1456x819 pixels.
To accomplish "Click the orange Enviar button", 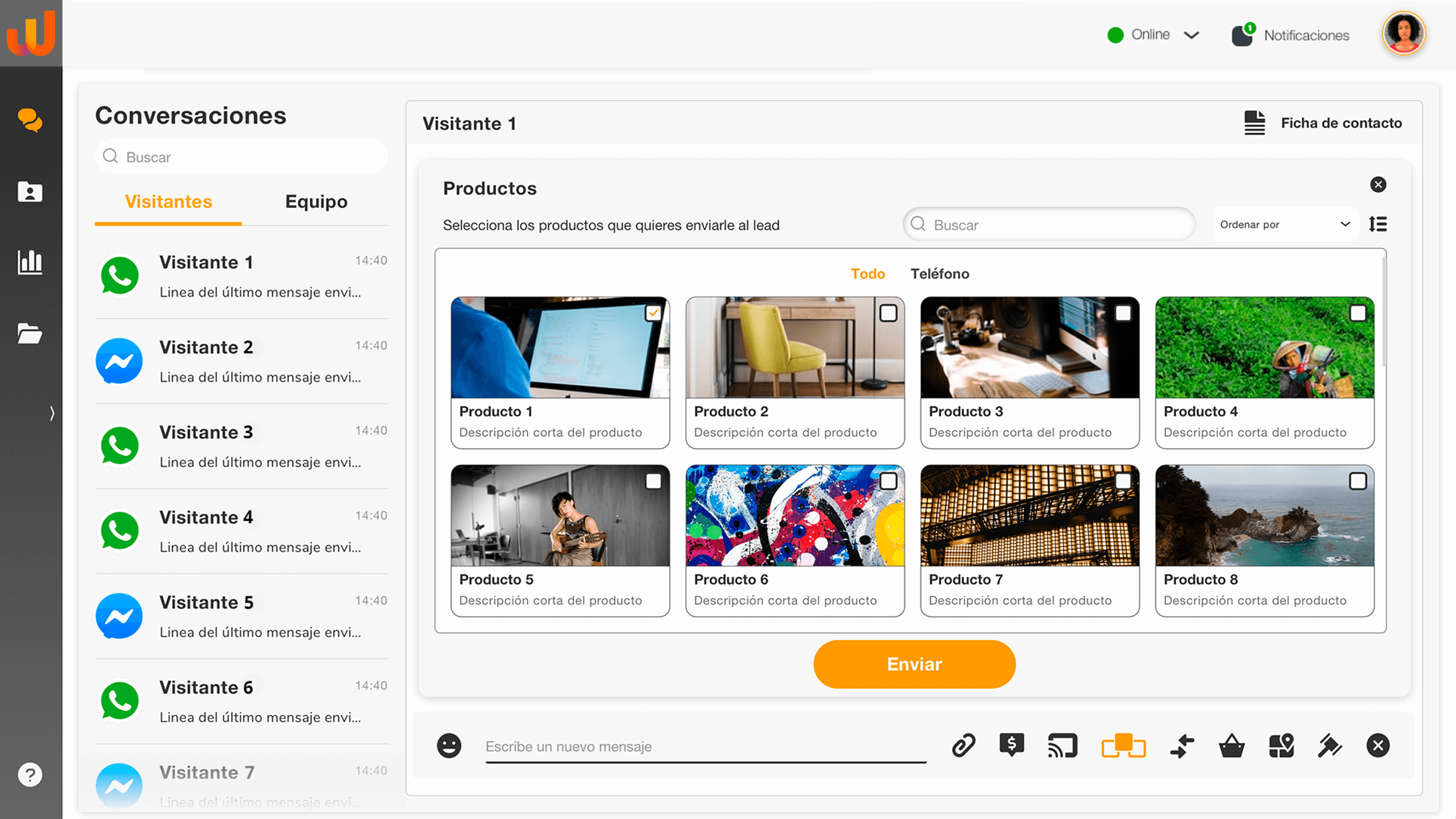I will coord(914,664).
